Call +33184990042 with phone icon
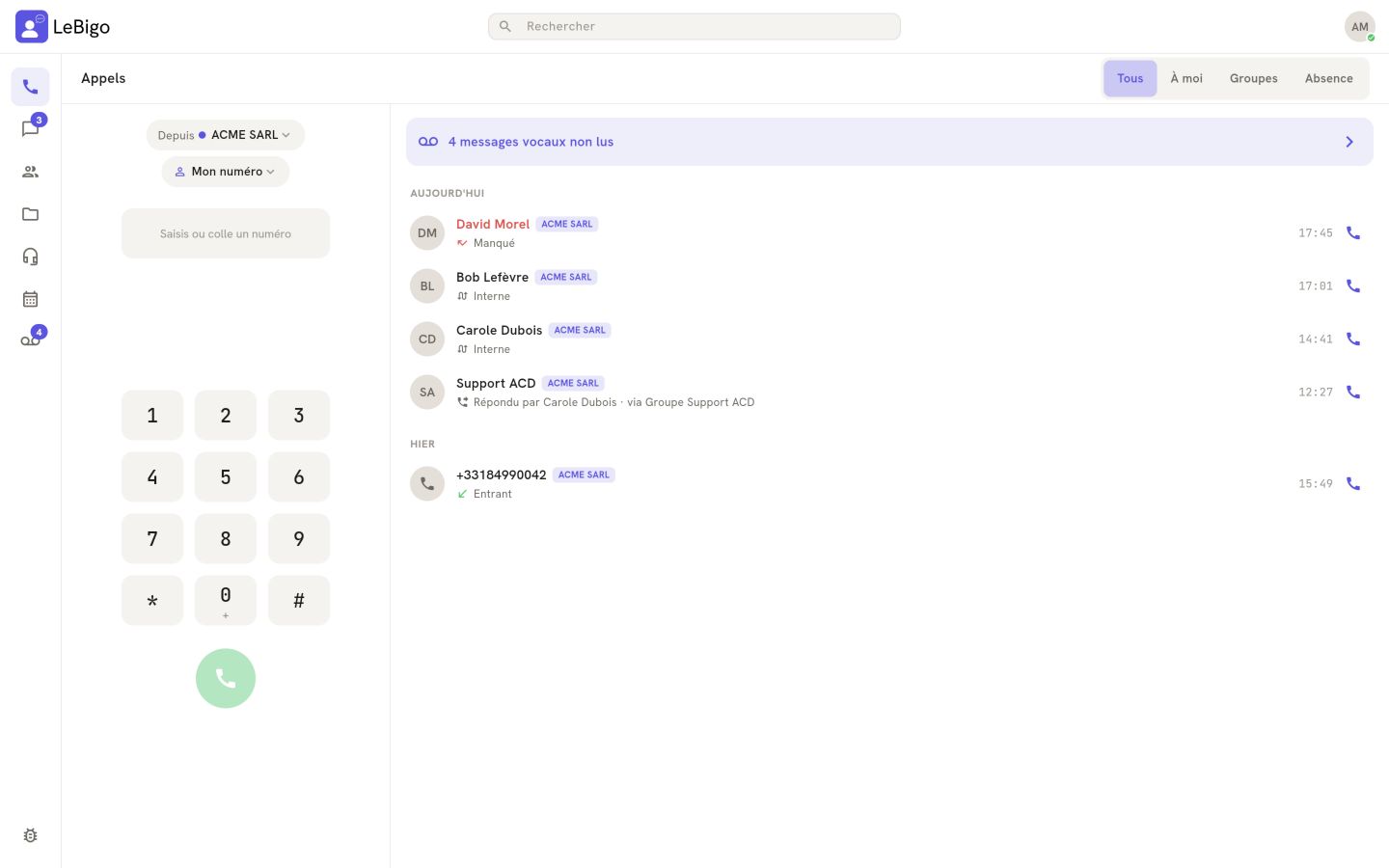This screenshot has width=1389, height=868. [1353, 484]
